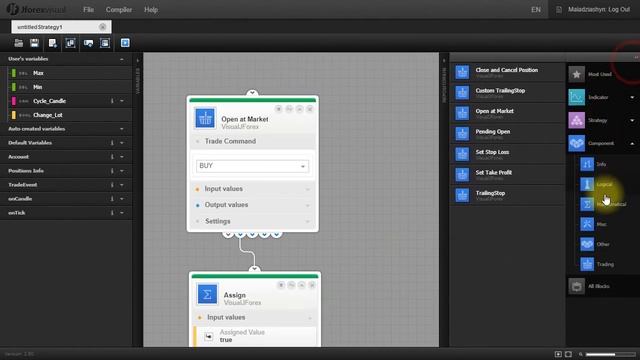This screenshot has height=360, width=640.
Task: Click the fifth toolbar icon after the save icon
Action: (x=88, y=43)
